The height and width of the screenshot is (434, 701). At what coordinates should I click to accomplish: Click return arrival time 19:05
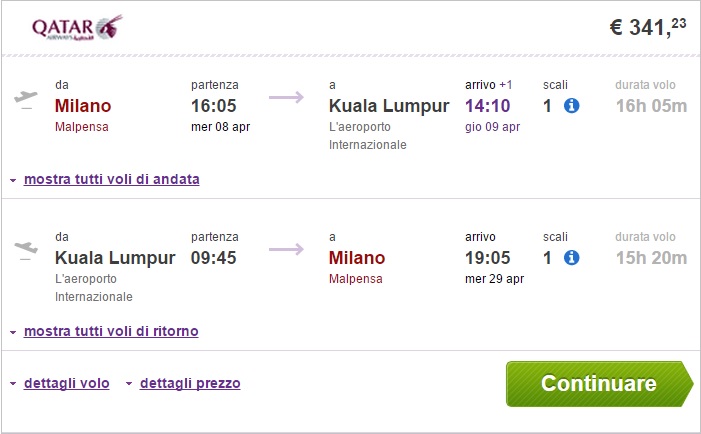[488, 258]
